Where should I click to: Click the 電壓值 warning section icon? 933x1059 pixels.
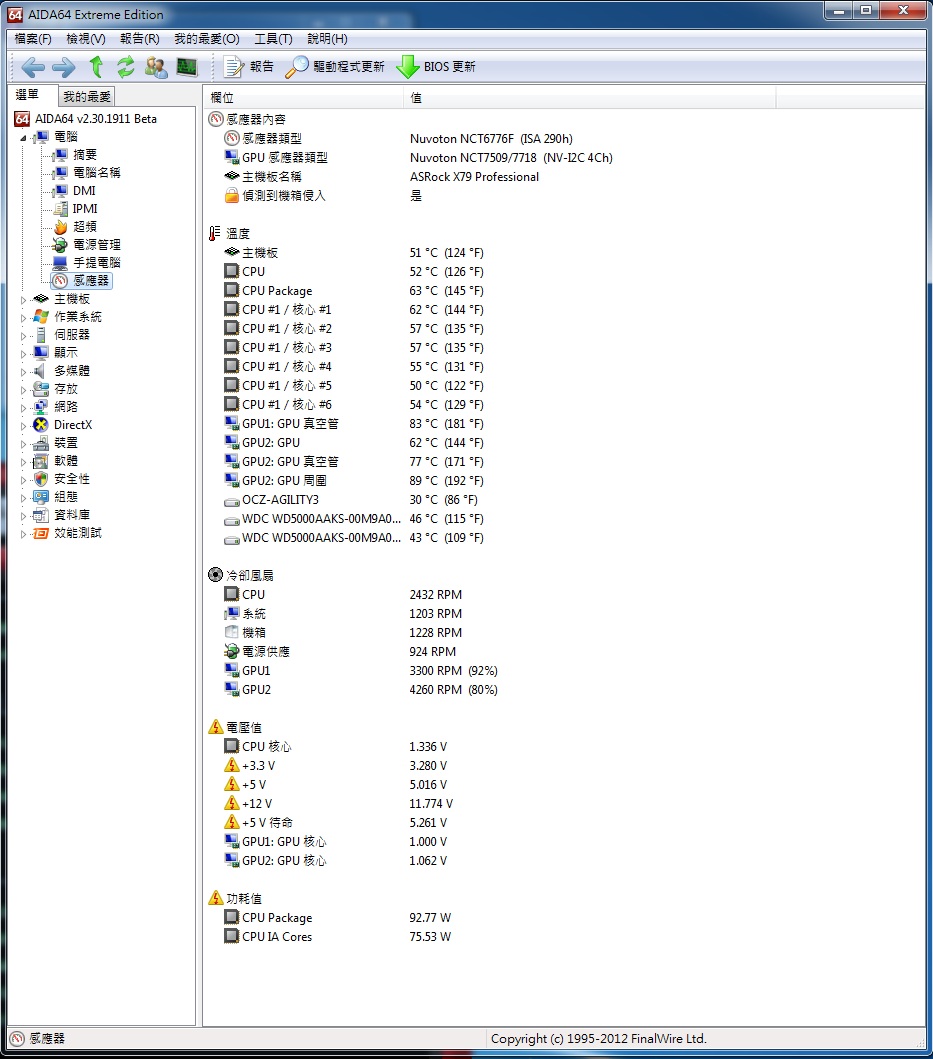(x=216, y=727)
